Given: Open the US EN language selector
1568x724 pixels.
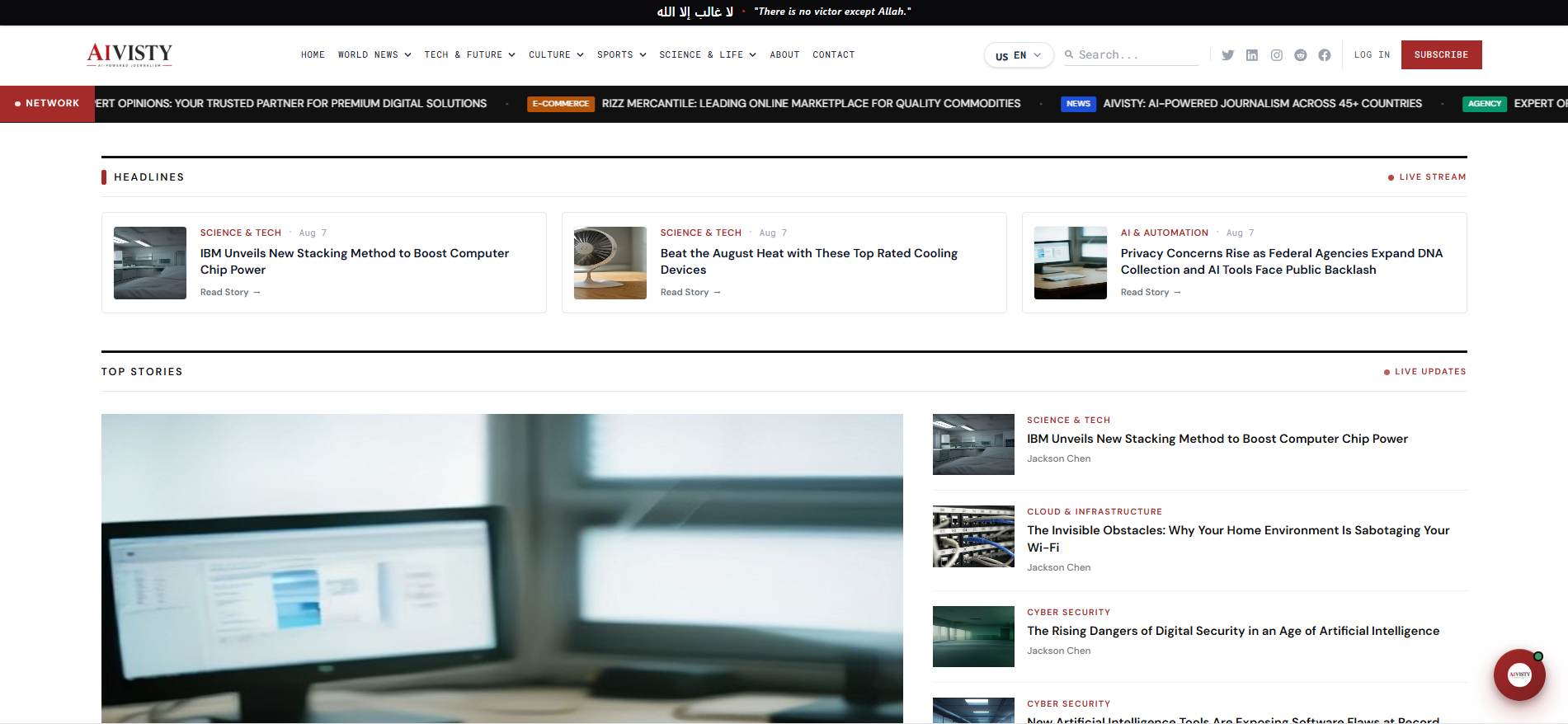Looking at the screenshot, I should coord(1019,55).
